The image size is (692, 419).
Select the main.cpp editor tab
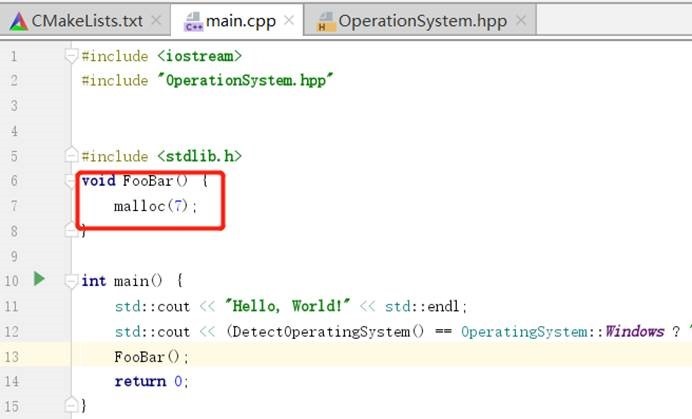237,21
